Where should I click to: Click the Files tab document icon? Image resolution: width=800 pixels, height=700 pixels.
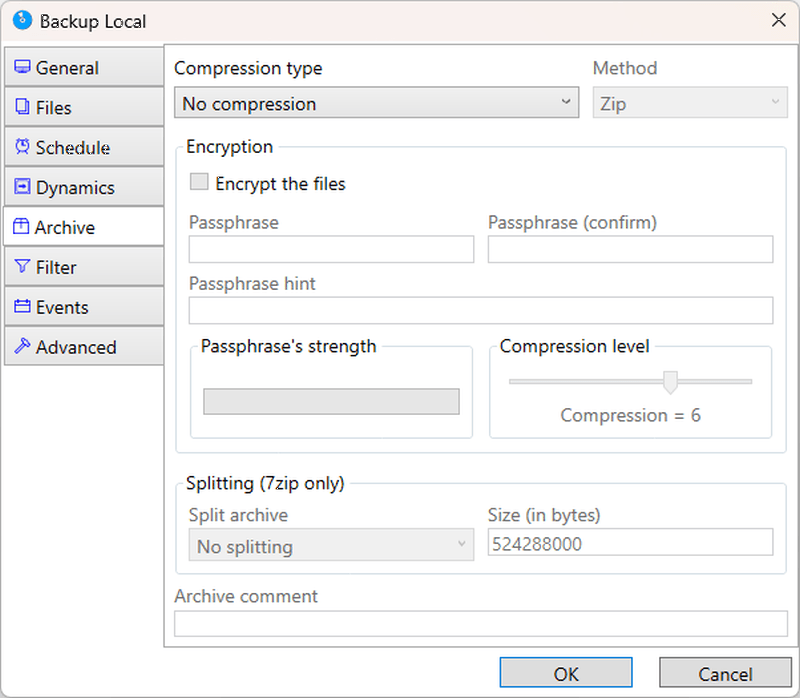tap(22, 106)
